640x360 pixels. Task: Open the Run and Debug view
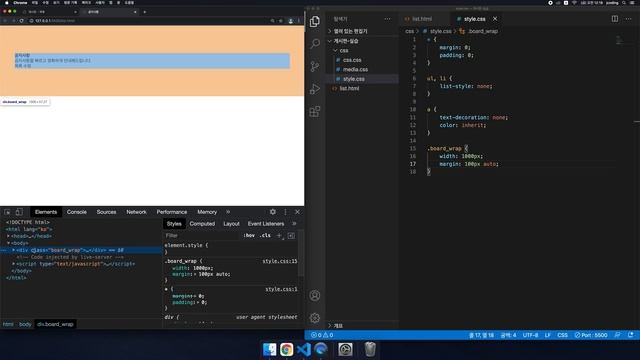[315, 89]
